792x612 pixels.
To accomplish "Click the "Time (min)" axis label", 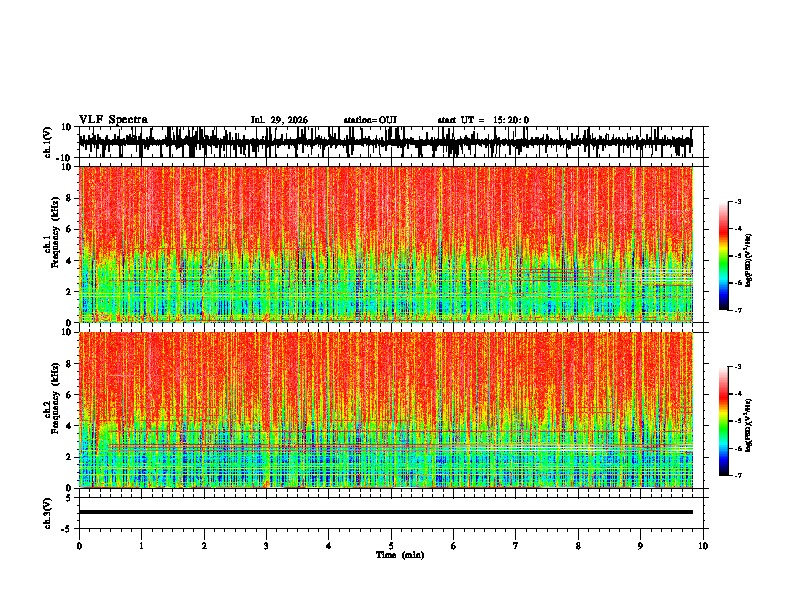I will tap(400, 555).
